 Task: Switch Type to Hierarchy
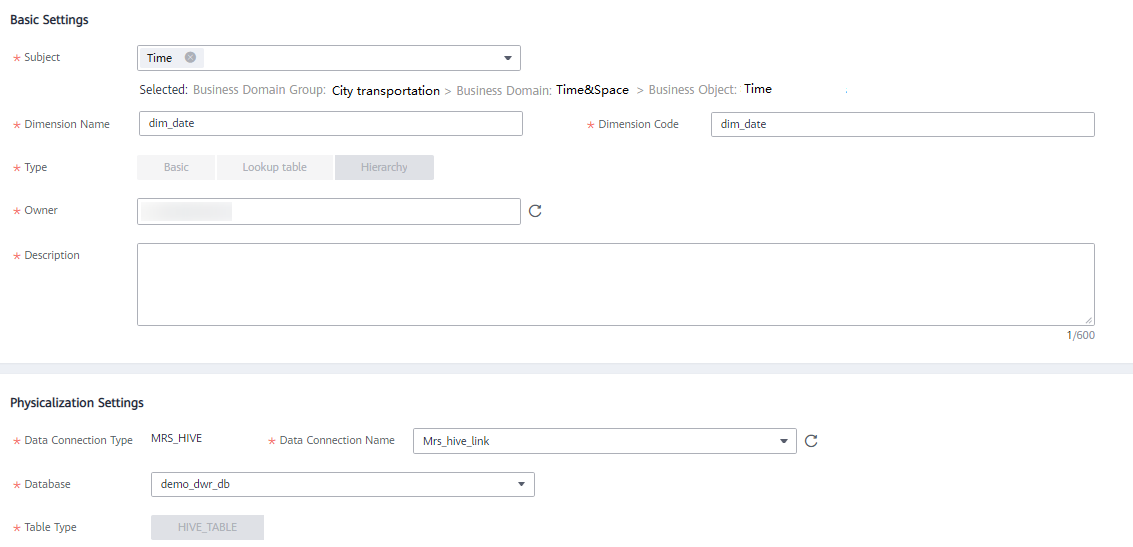click(x=384, y=167)
